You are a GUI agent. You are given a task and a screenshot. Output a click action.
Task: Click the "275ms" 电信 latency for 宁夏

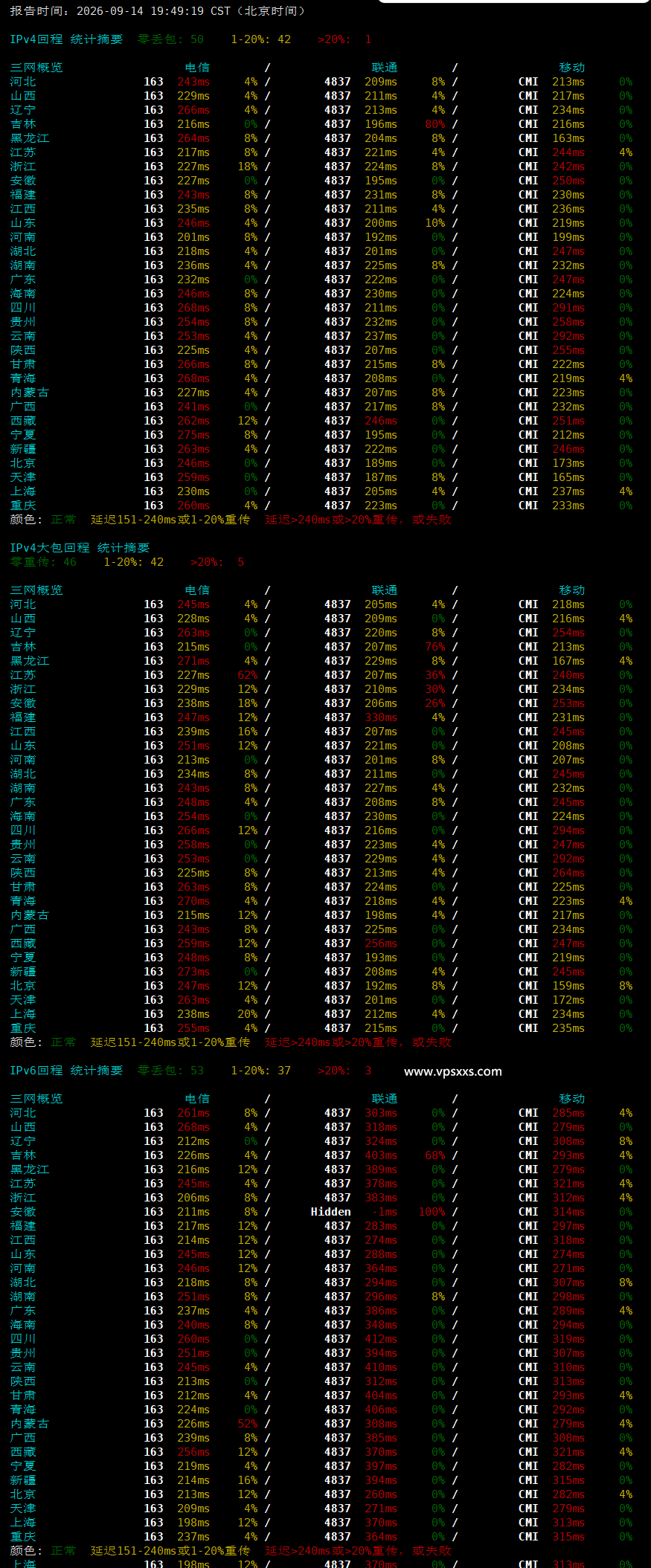193,435
